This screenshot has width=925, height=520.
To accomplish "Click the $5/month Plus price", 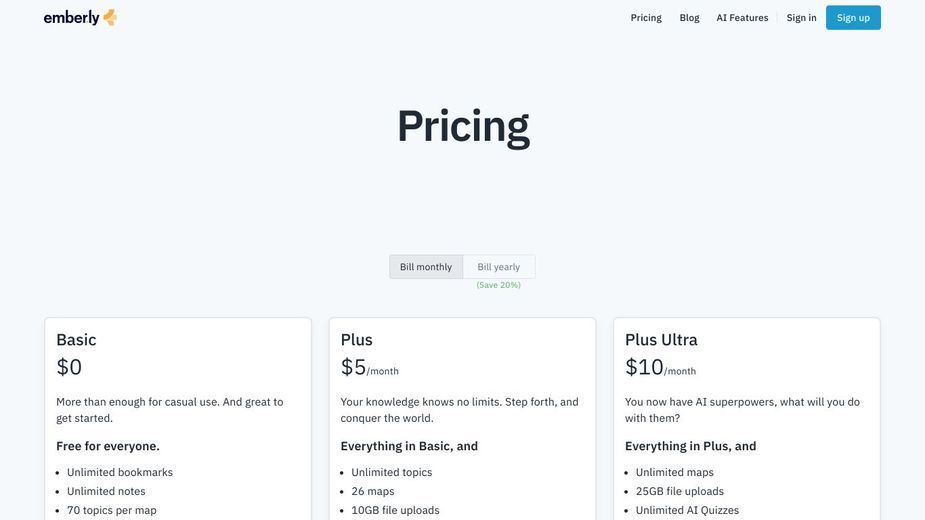I will click(x=369, y=367).
